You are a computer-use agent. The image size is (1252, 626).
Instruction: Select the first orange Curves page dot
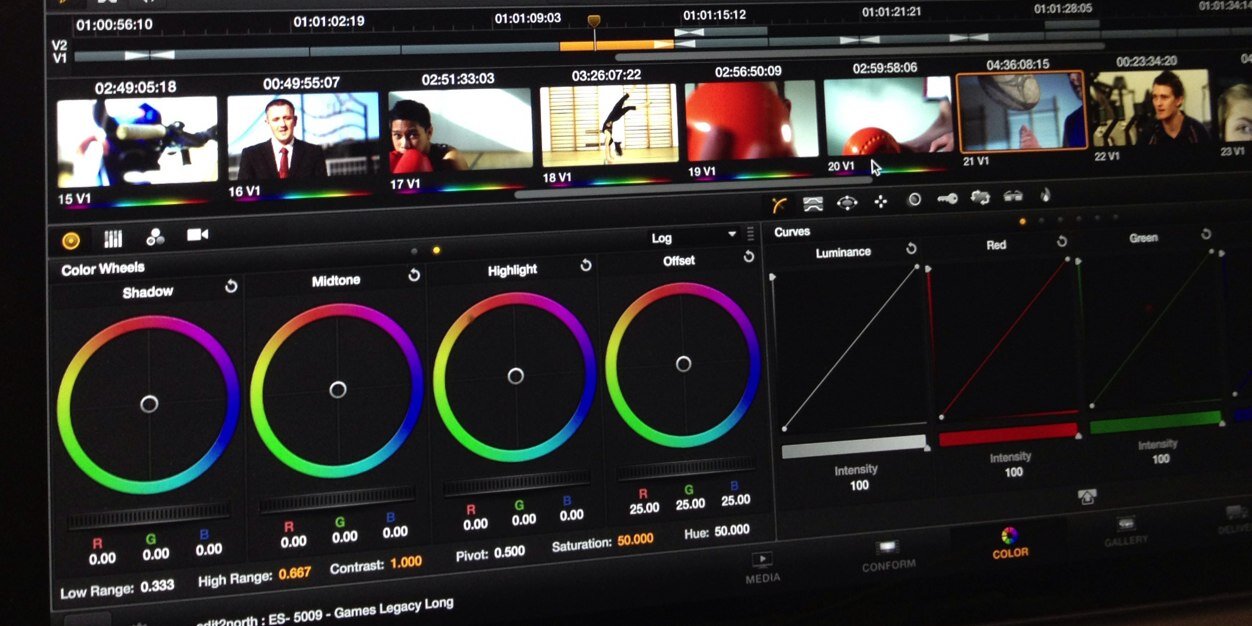[1022, 221]
